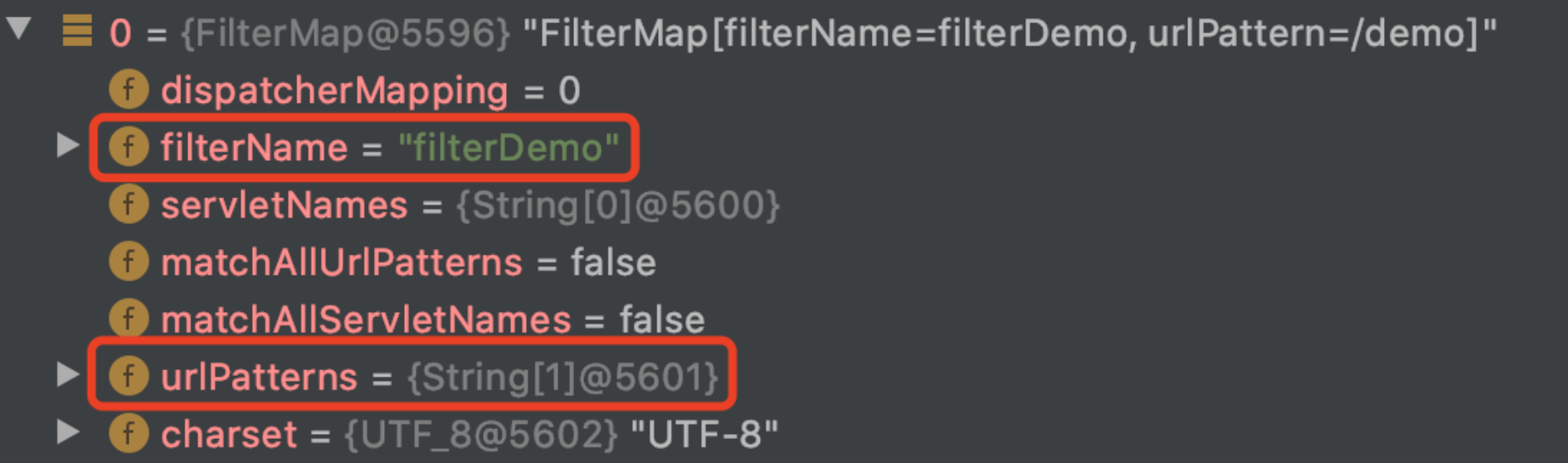This screenshot has height=463, width=1568.
Task: Click the array element icon beside index 0
Action: tap(77, 32)
